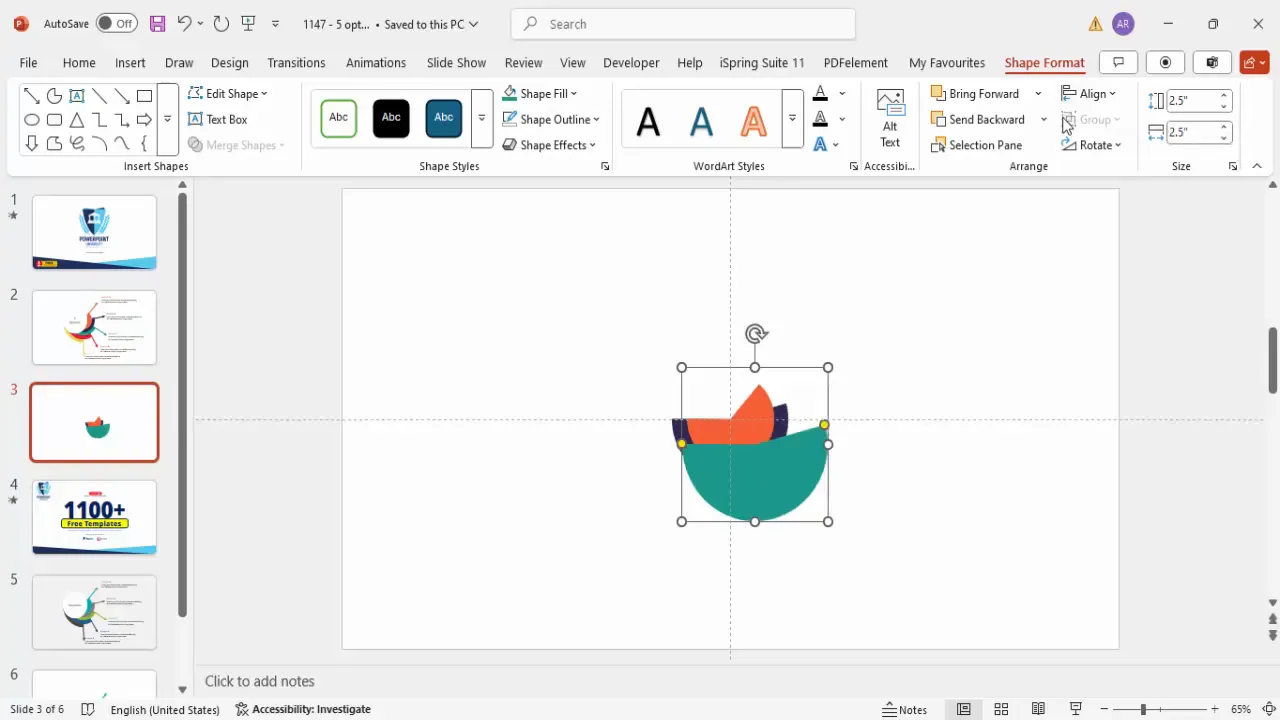1280x720 pixels.
Task: Open the Align dropdown
Action: tap(1089, 94)
